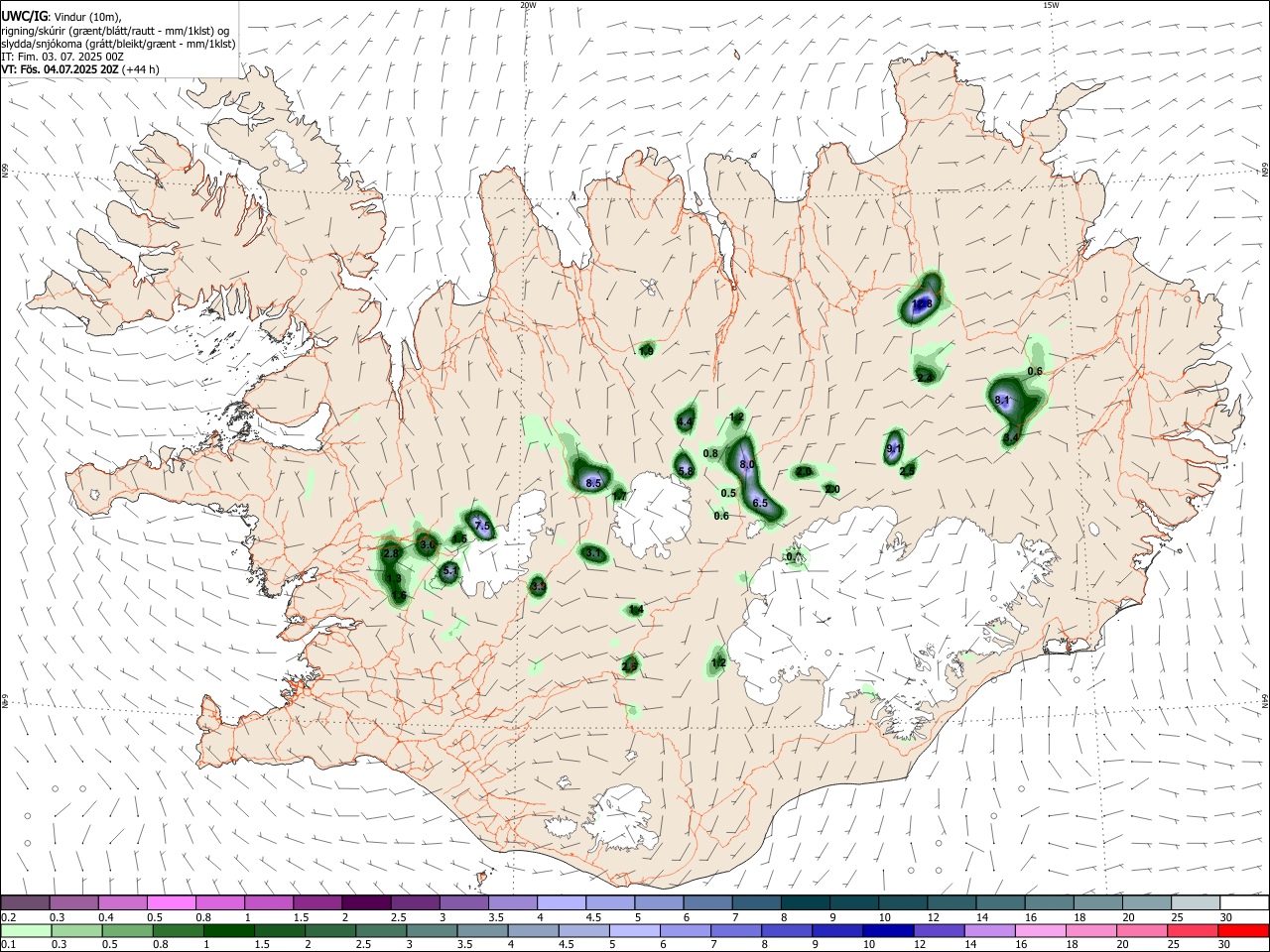Click the 5.8 precipitation value
This screenshot has height=952, width=1270.
(x=686, y=471)
